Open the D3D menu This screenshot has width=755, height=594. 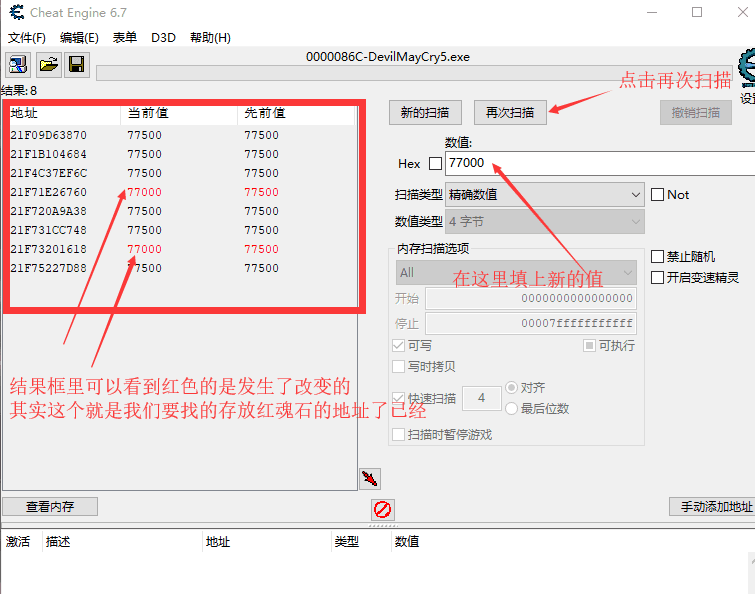click(163, 38)
